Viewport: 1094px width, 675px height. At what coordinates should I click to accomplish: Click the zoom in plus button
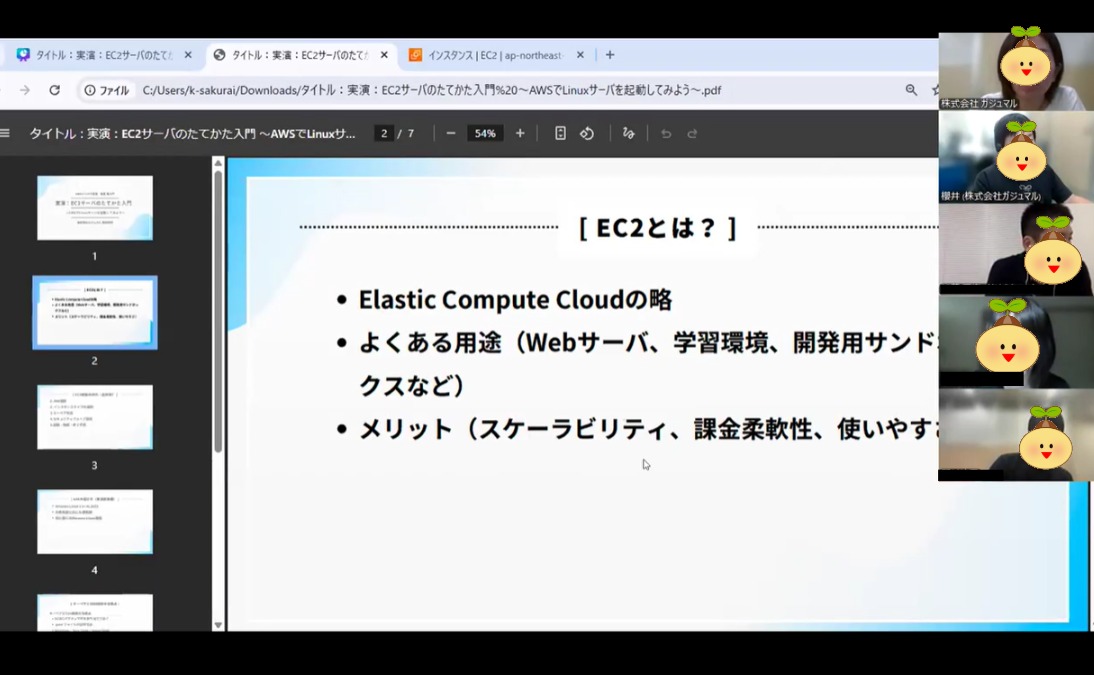pos(520,133)
